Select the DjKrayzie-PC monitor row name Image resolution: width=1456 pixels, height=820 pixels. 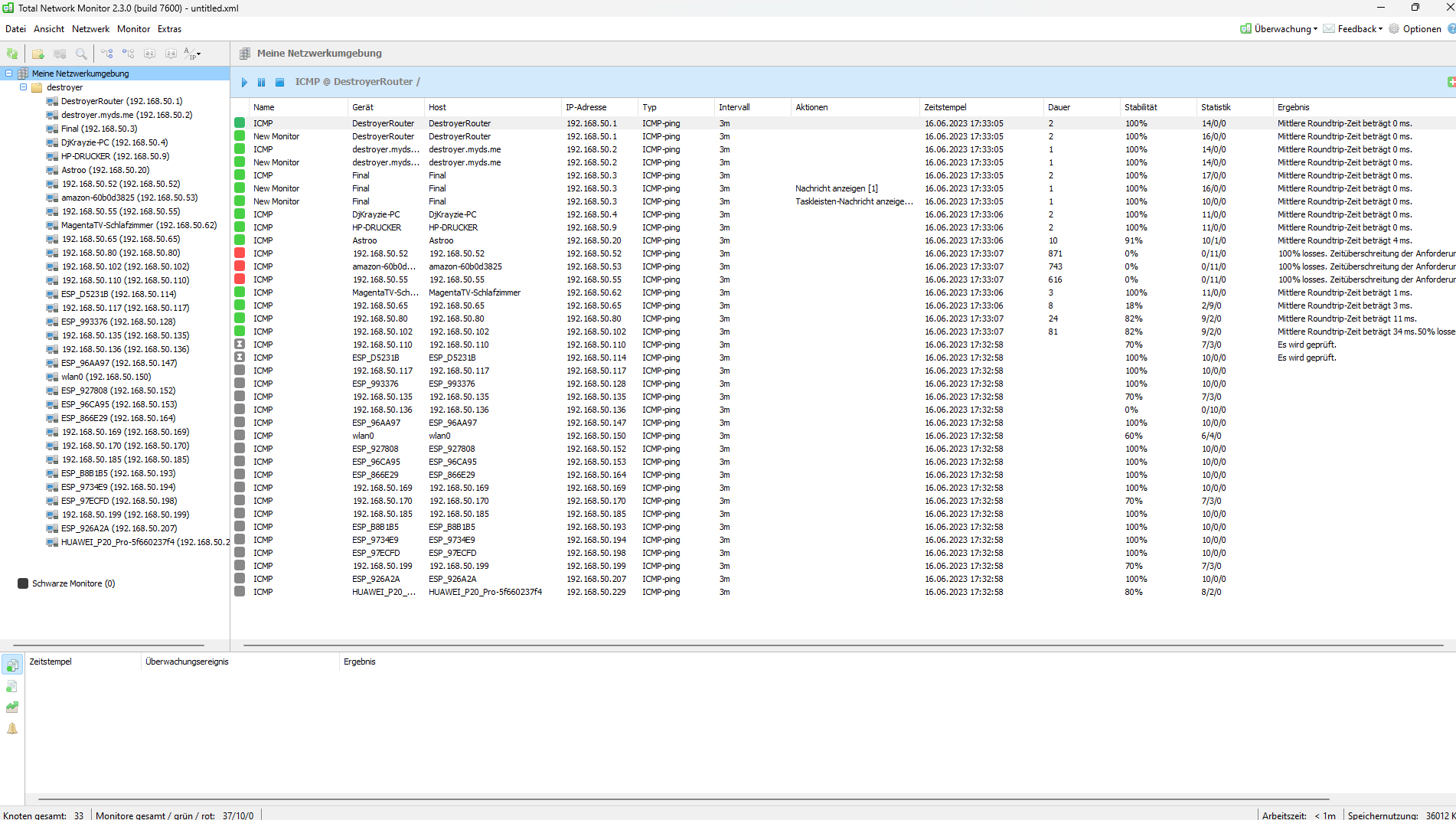point(263,214)
